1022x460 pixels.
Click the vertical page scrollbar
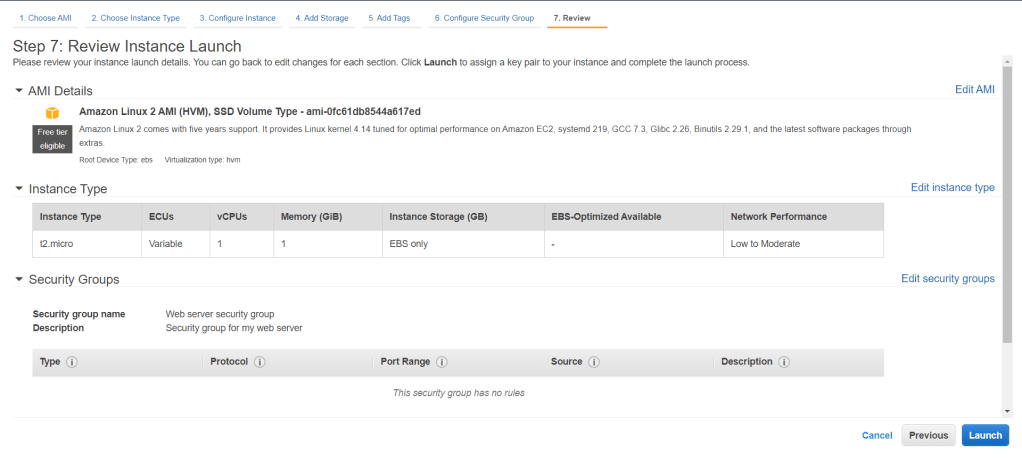(1007, 220)
